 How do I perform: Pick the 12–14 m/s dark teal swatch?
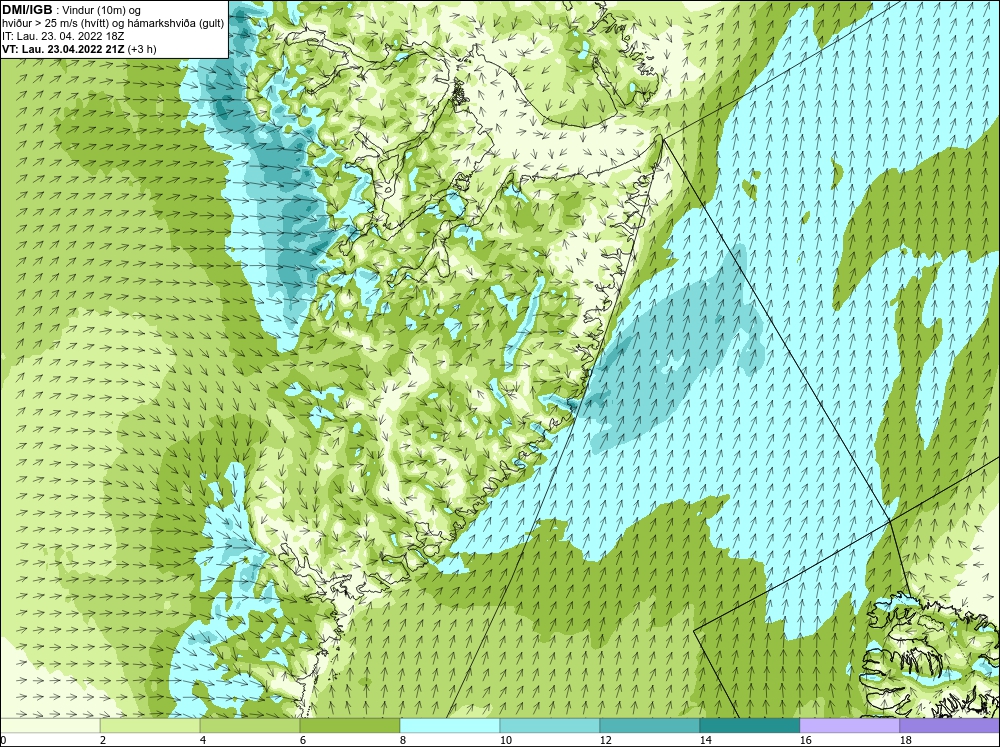tap(649, 725)
